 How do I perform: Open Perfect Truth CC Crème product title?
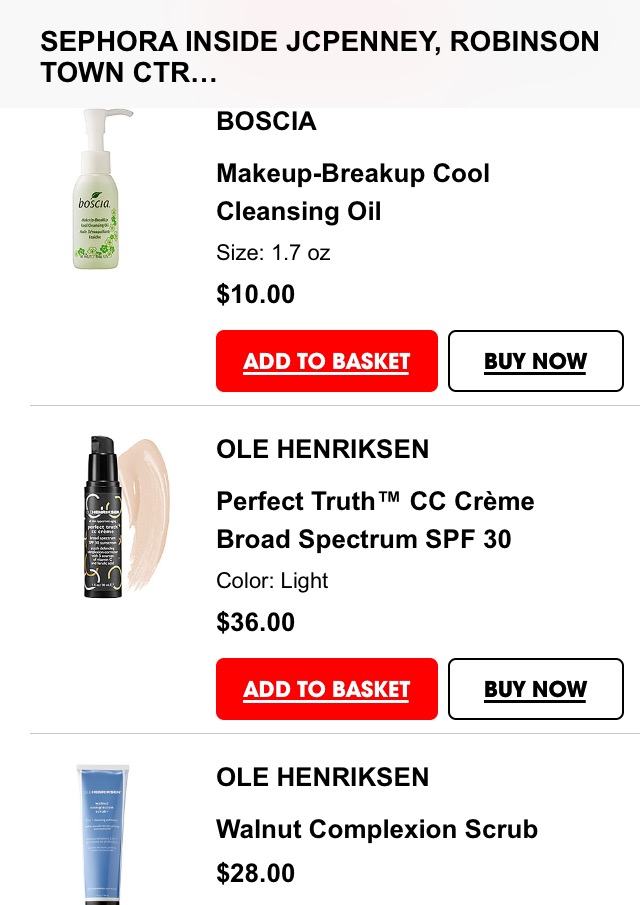(375, 520)
